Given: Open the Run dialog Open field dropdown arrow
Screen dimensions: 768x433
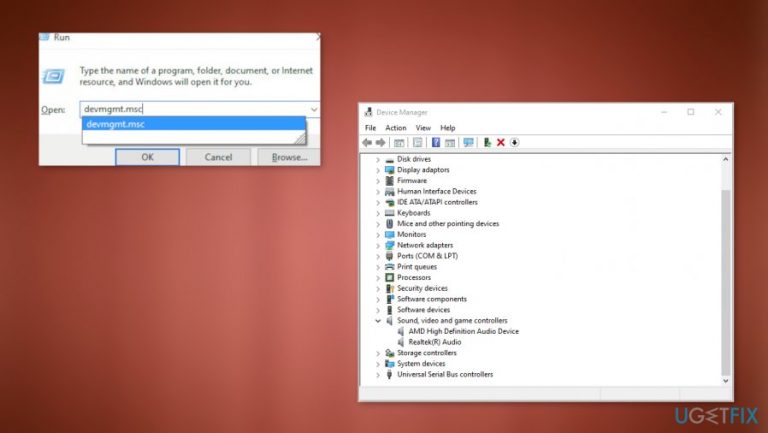Looking at the screenshot, I should pyautogui.click(x=314, y=109).
